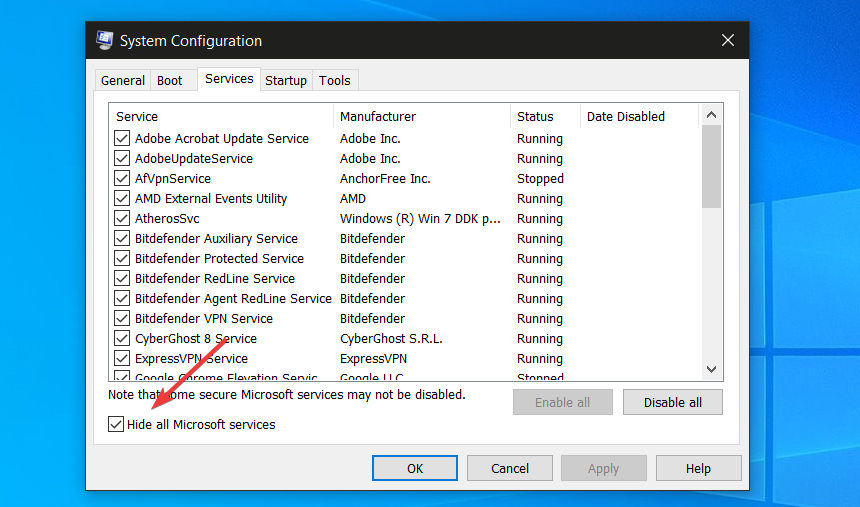Screen dimensions: 860x507
Task: Uncheck Adobe Acrobat Update Service
Action: coord(122,138)
